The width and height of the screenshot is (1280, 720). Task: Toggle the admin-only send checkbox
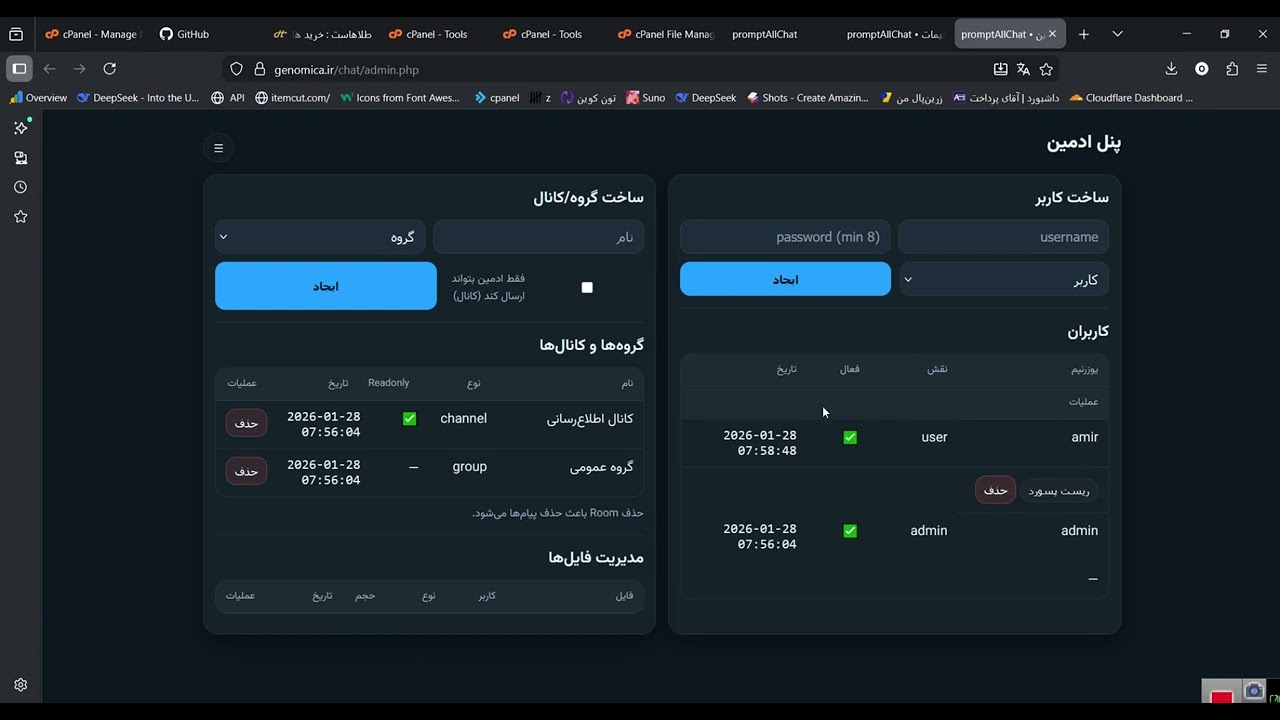coord(587,287)
